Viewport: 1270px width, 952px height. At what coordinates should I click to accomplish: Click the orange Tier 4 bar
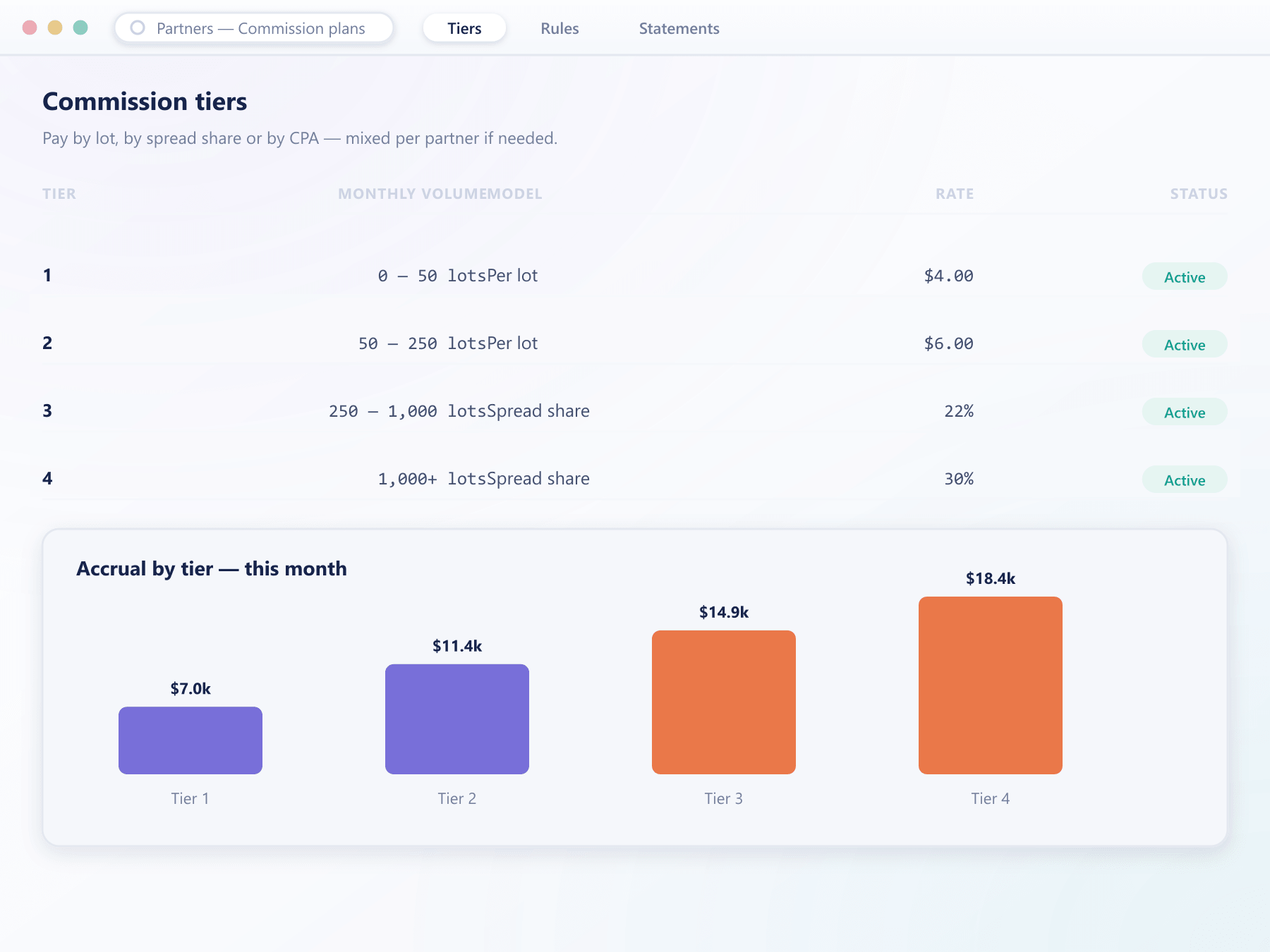[991, 685]
